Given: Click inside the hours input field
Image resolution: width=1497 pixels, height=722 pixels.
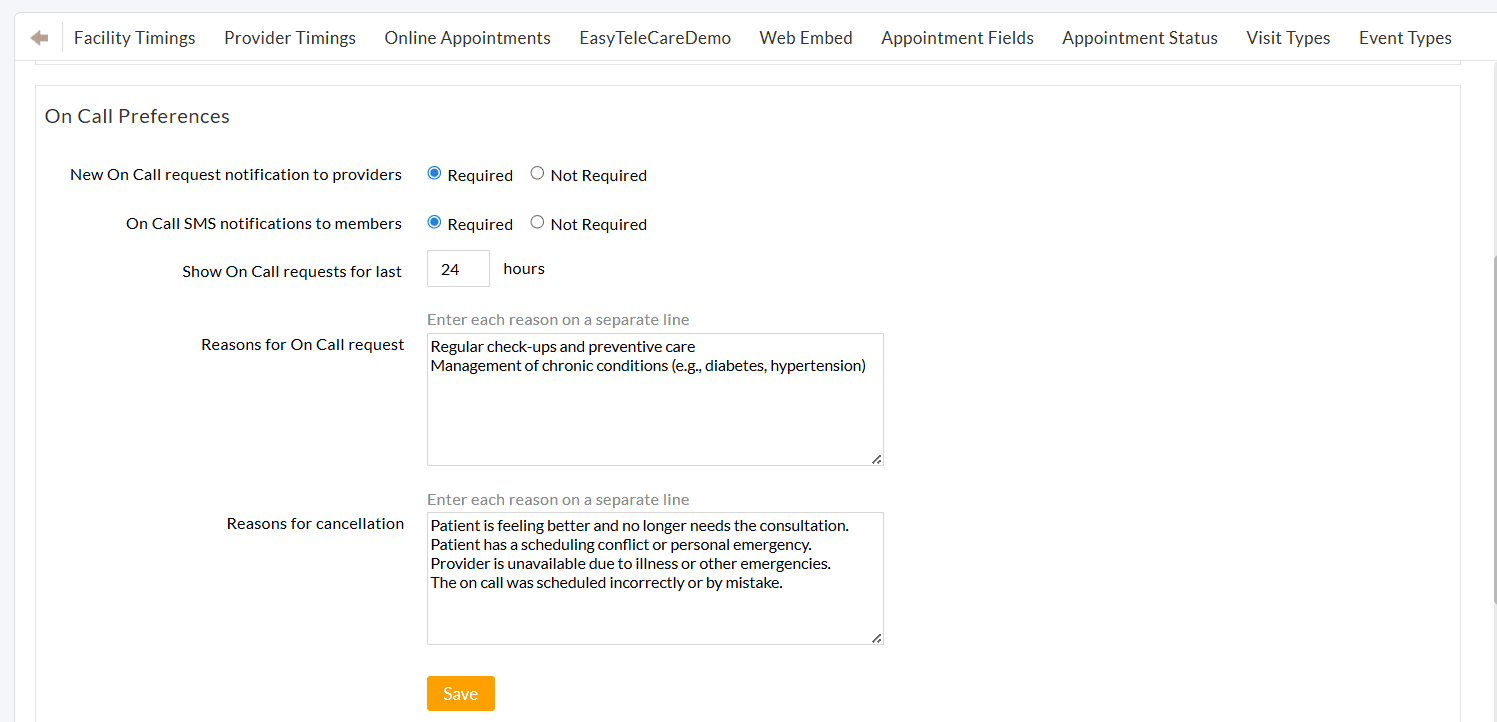Looking at the screenshot, I should click(457, 268).
